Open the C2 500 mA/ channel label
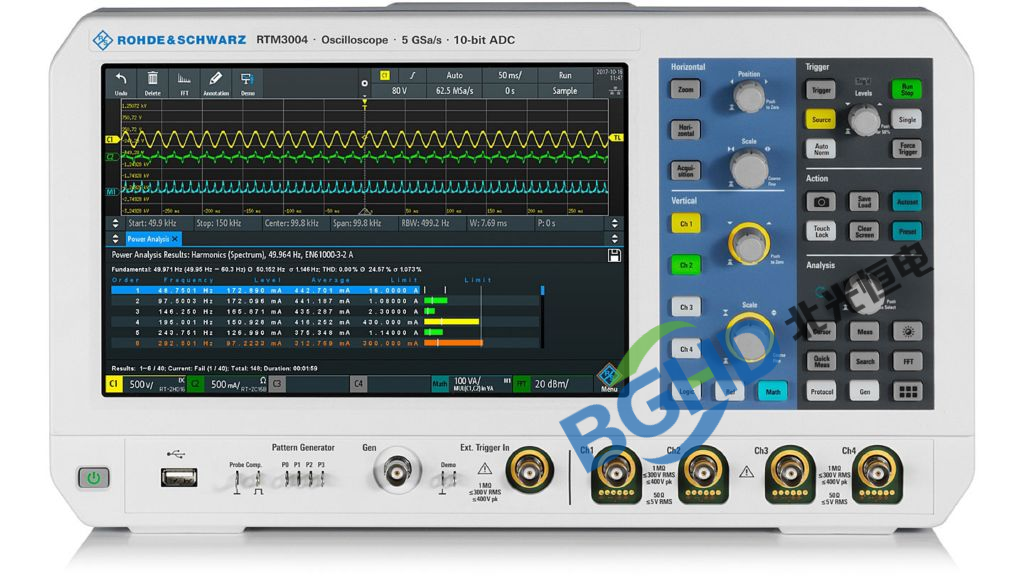Screen dimensions: 1024x576 228,384
